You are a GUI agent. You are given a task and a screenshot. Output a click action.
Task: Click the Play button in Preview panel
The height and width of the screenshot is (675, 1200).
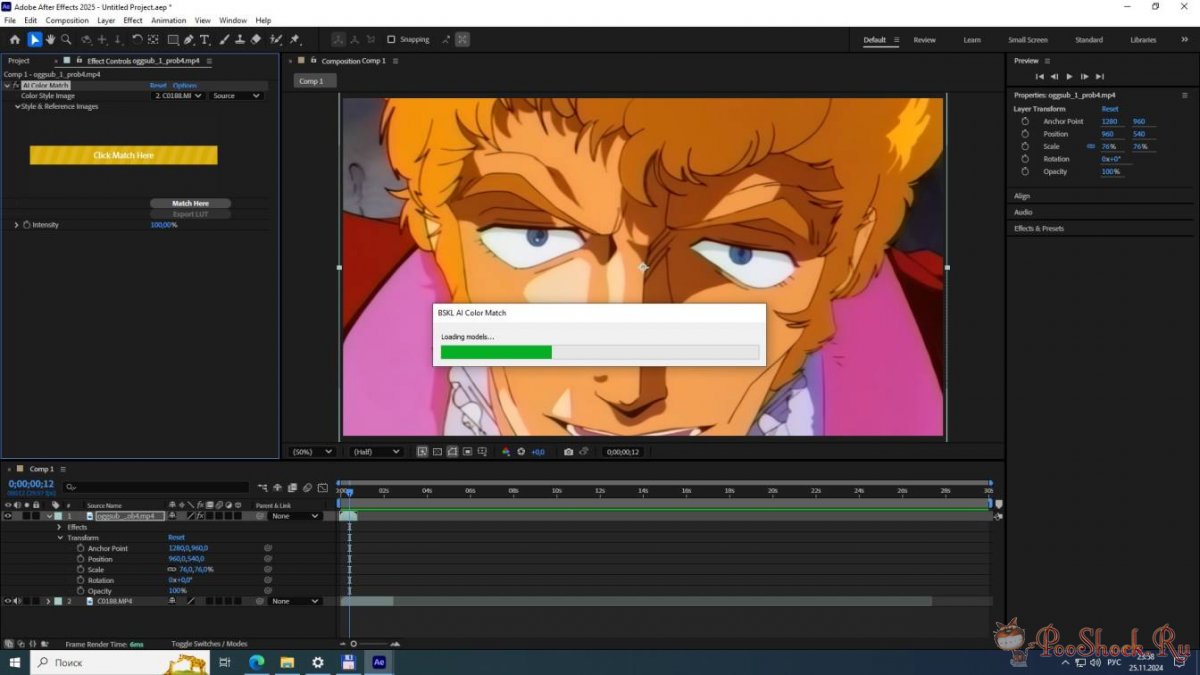tap(1069, 76)
